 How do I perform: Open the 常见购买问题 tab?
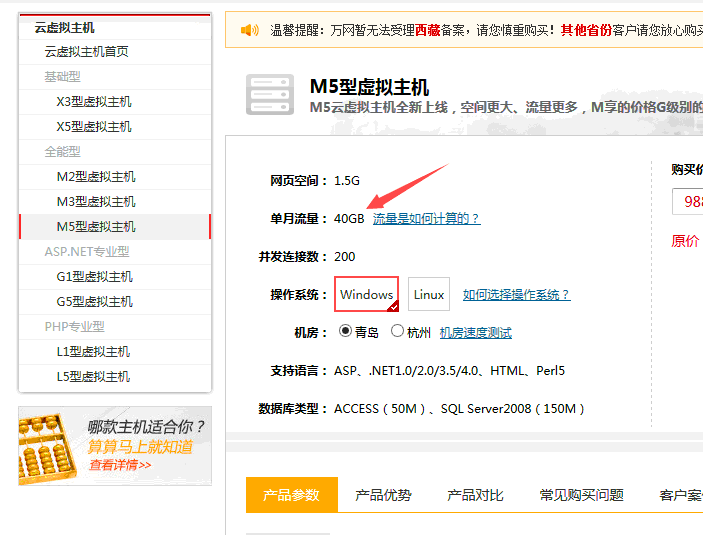coord(581,495)
